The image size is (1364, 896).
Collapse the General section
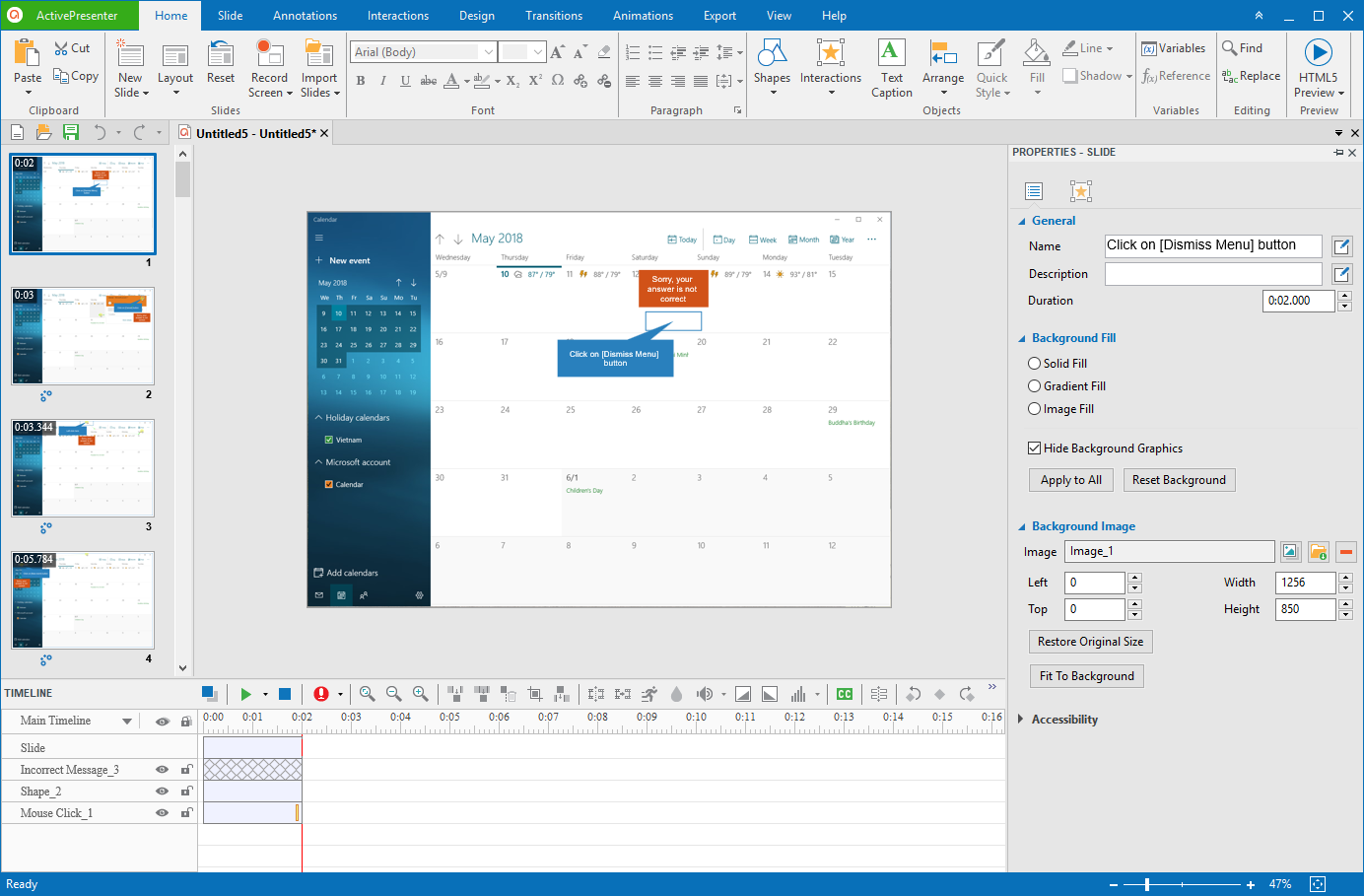[1022, 221]
